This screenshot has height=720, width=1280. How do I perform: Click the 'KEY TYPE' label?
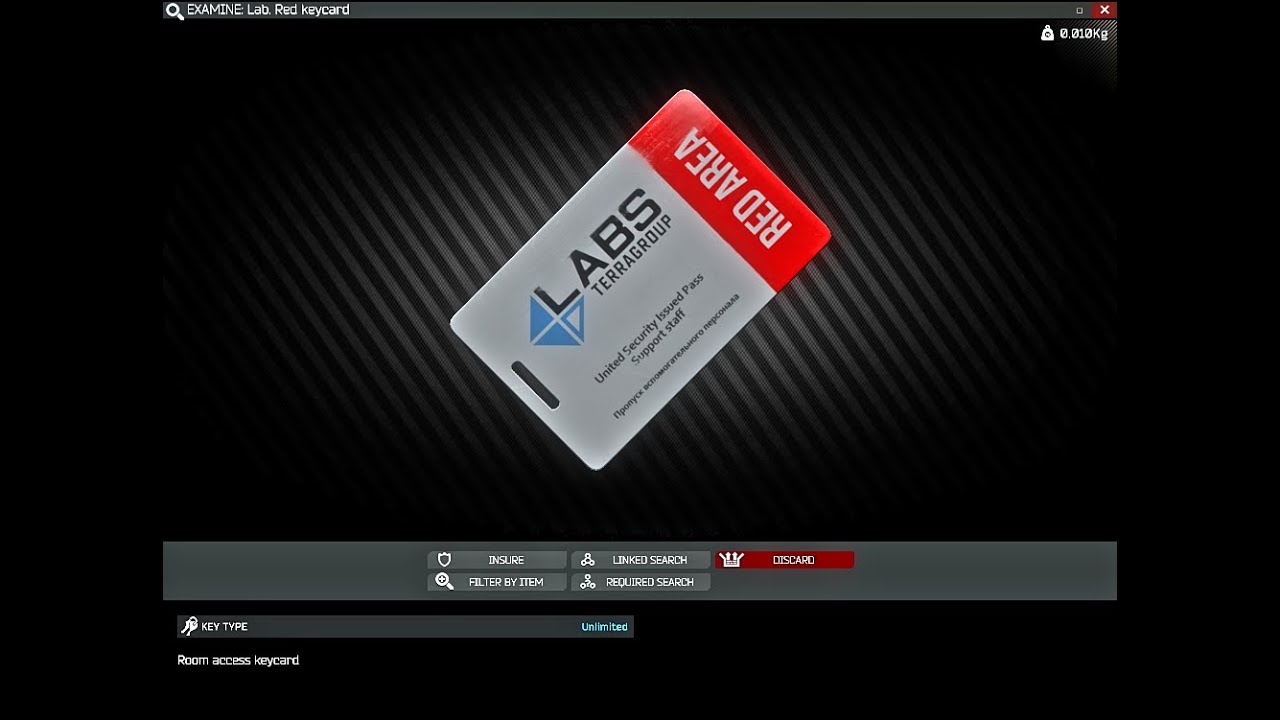point(224,627)
